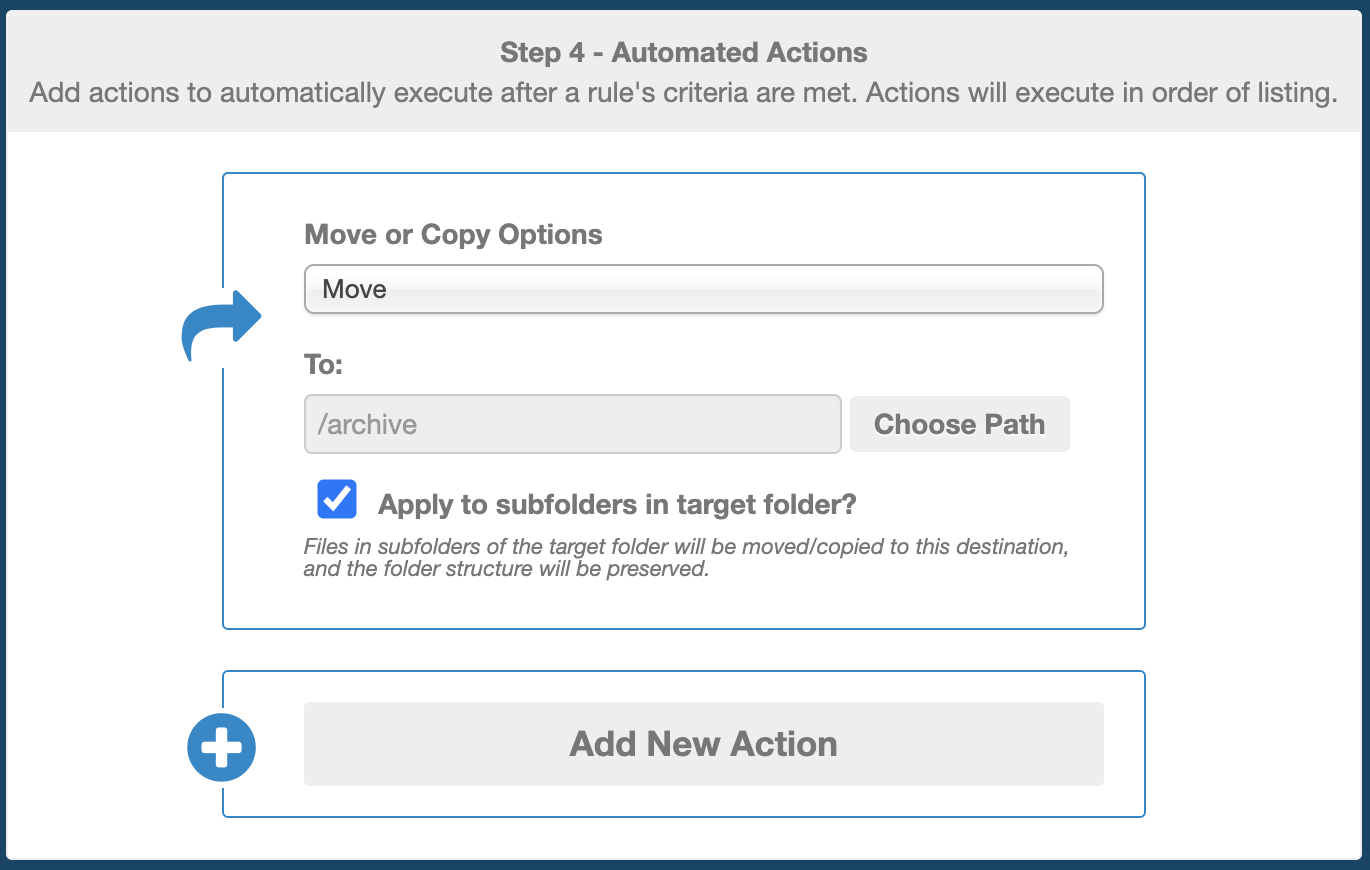Expand the Move action type selector

[703, 289]
